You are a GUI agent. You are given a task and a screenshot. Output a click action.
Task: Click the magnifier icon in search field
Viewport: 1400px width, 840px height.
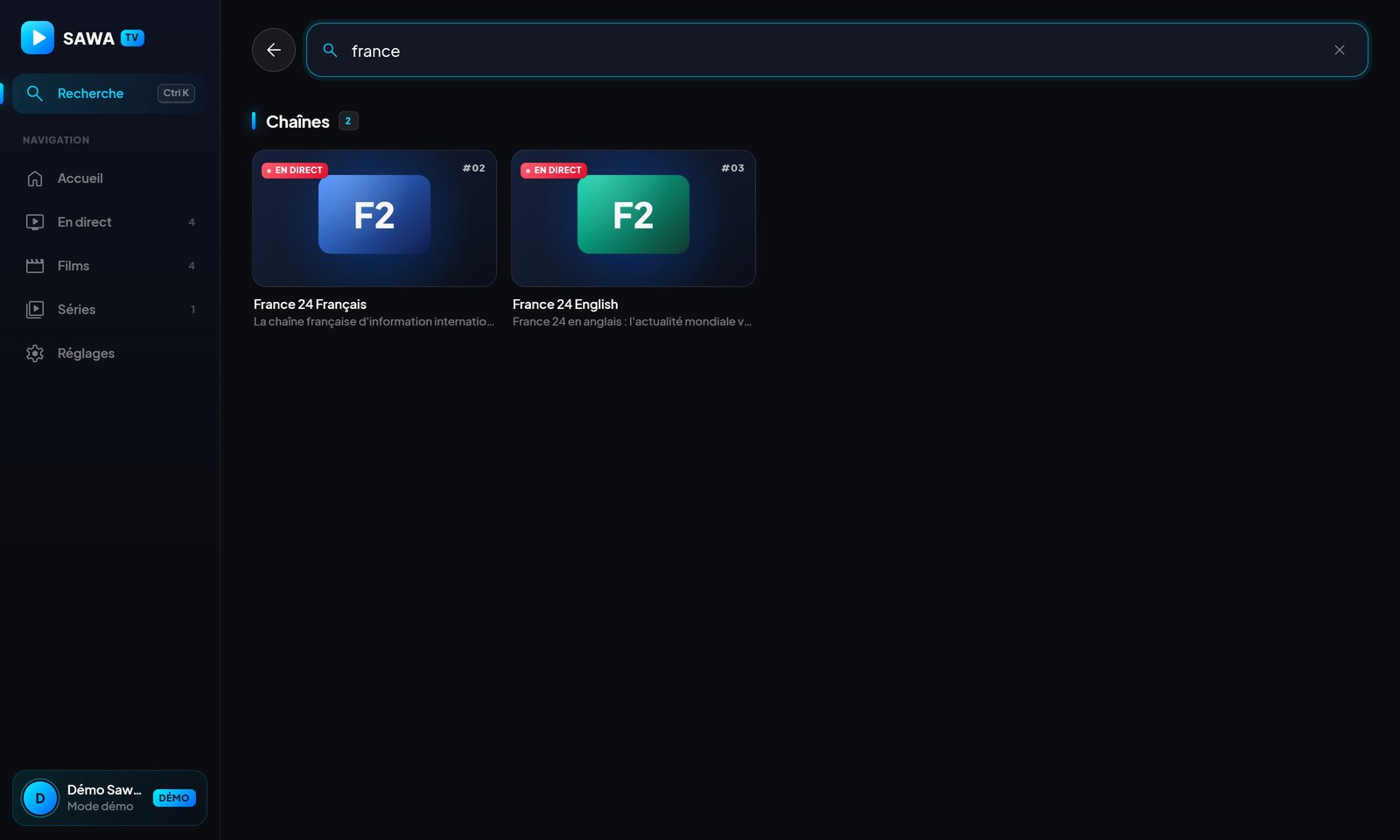point(330,50)
